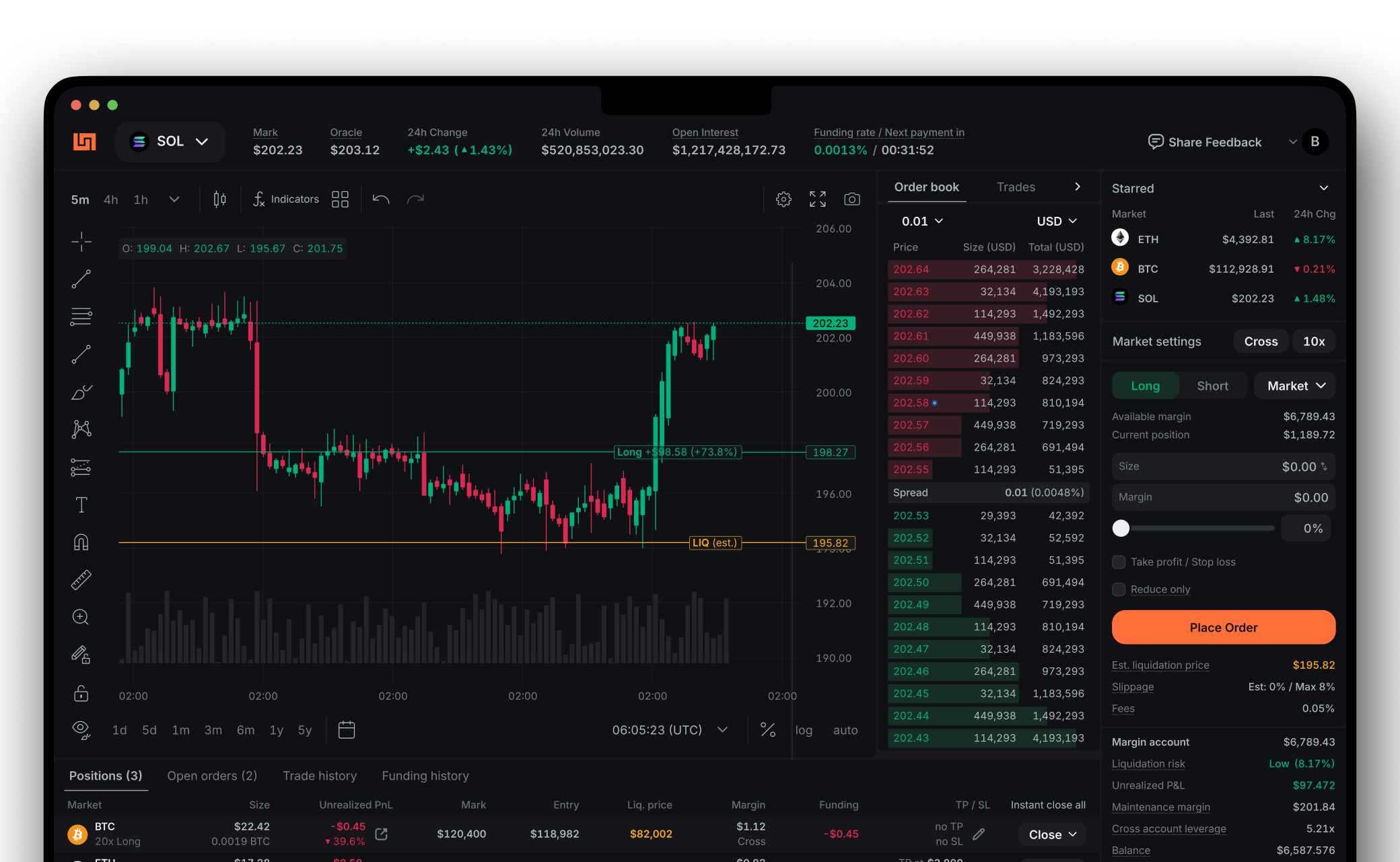Check the Reduce only box
The image size is (1400, 862).
(1119, 589)
